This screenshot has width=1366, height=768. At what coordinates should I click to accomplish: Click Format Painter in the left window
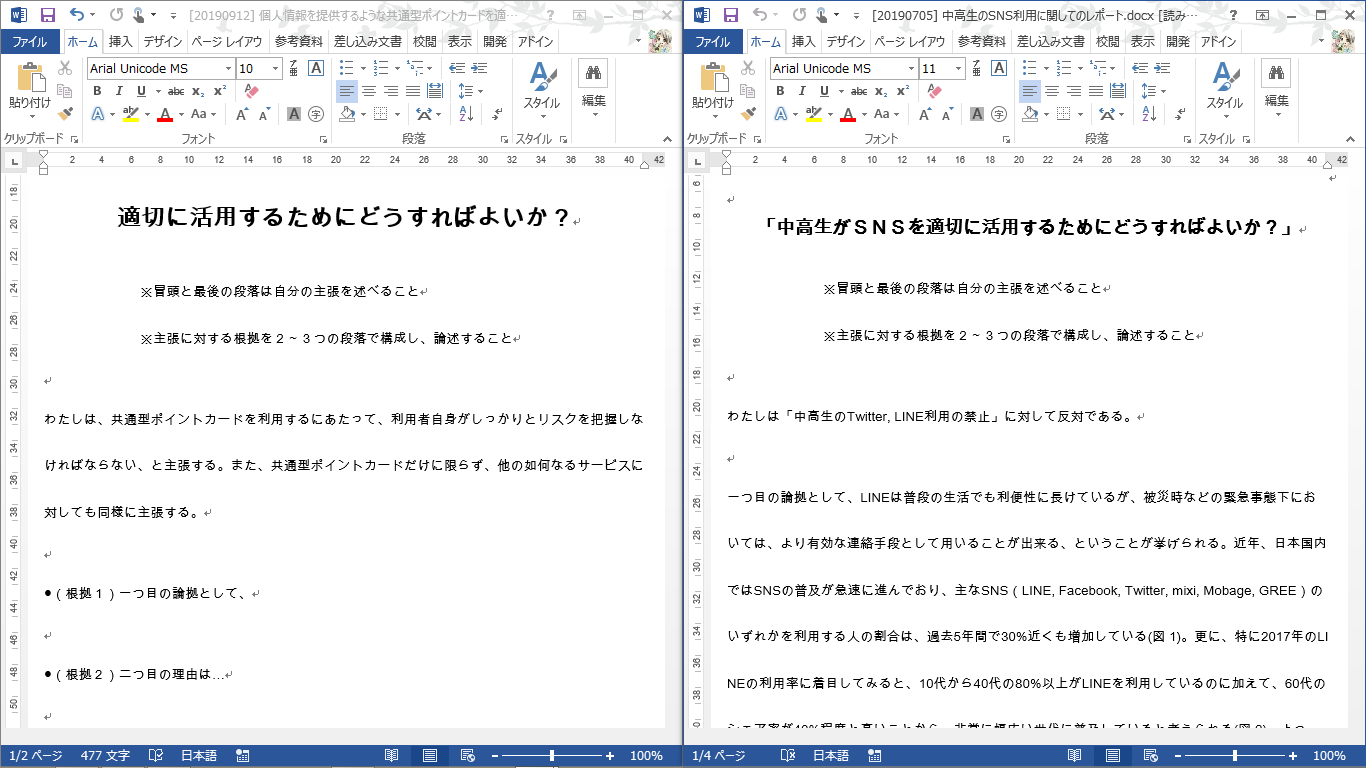coord(65,114)
